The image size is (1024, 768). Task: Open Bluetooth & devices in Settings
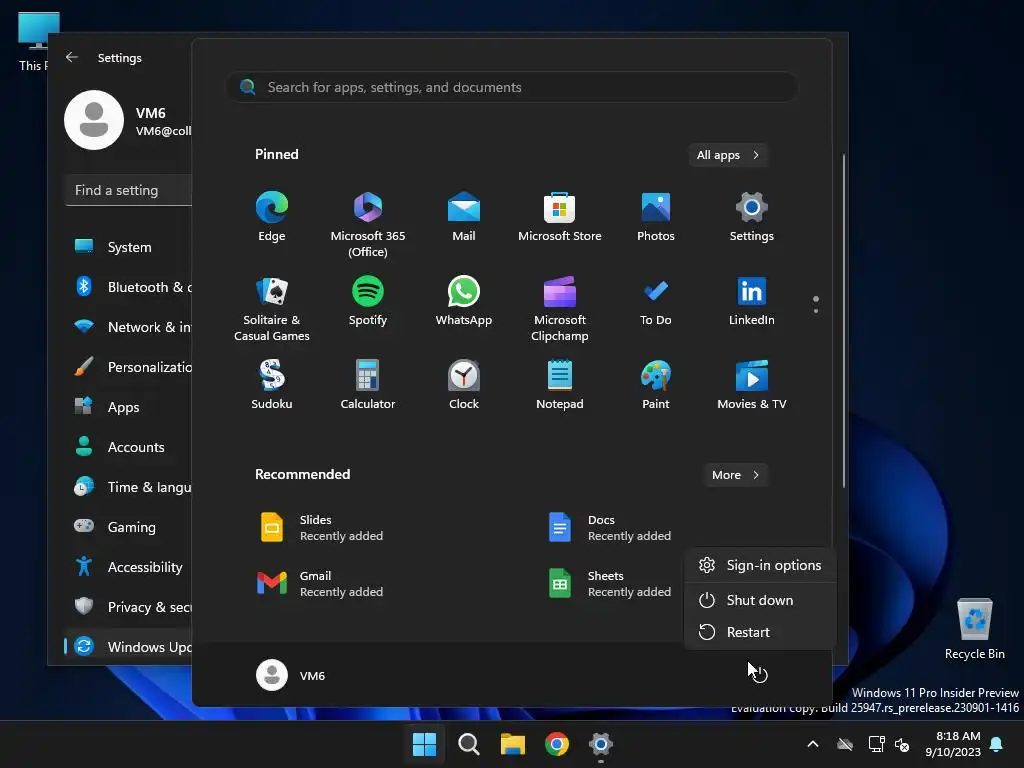(129, 287)
